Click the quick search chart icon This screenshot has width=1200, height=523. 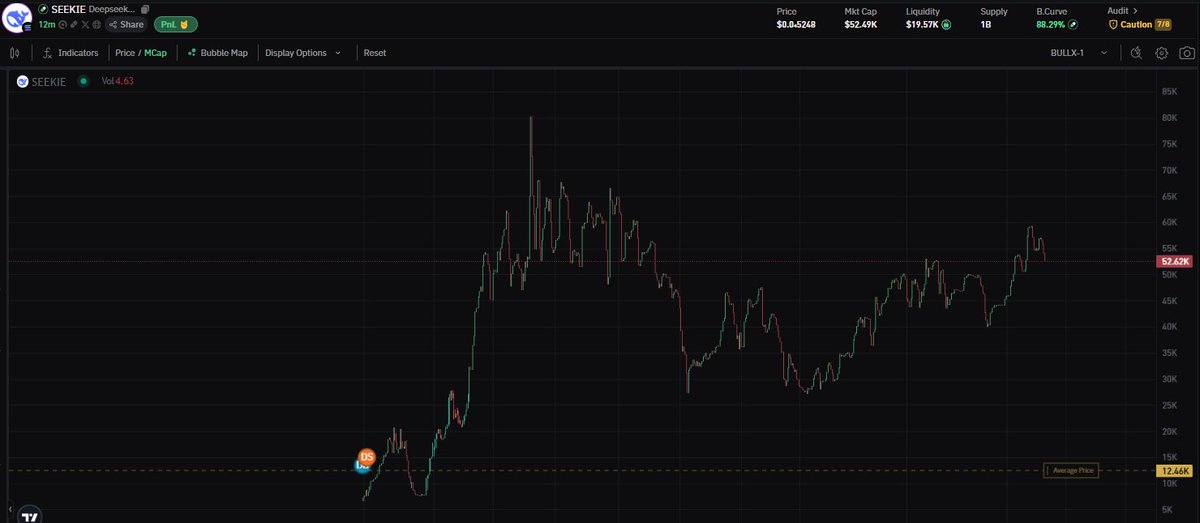click(1136, 53)
